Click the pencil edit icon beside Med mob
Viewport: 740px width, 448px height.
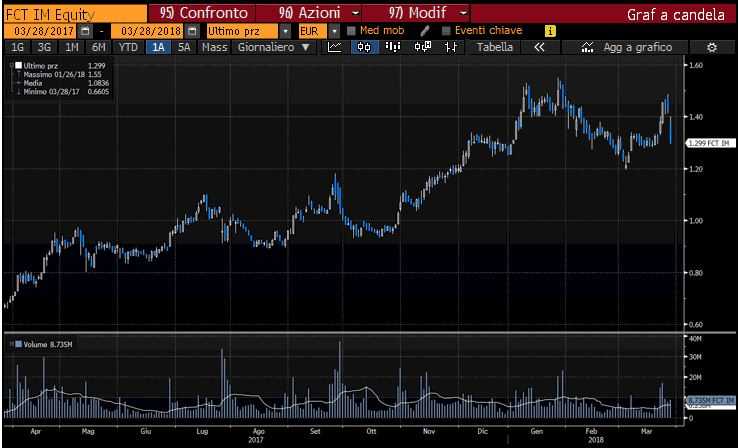pyautogui.click(x=425, y=31)
